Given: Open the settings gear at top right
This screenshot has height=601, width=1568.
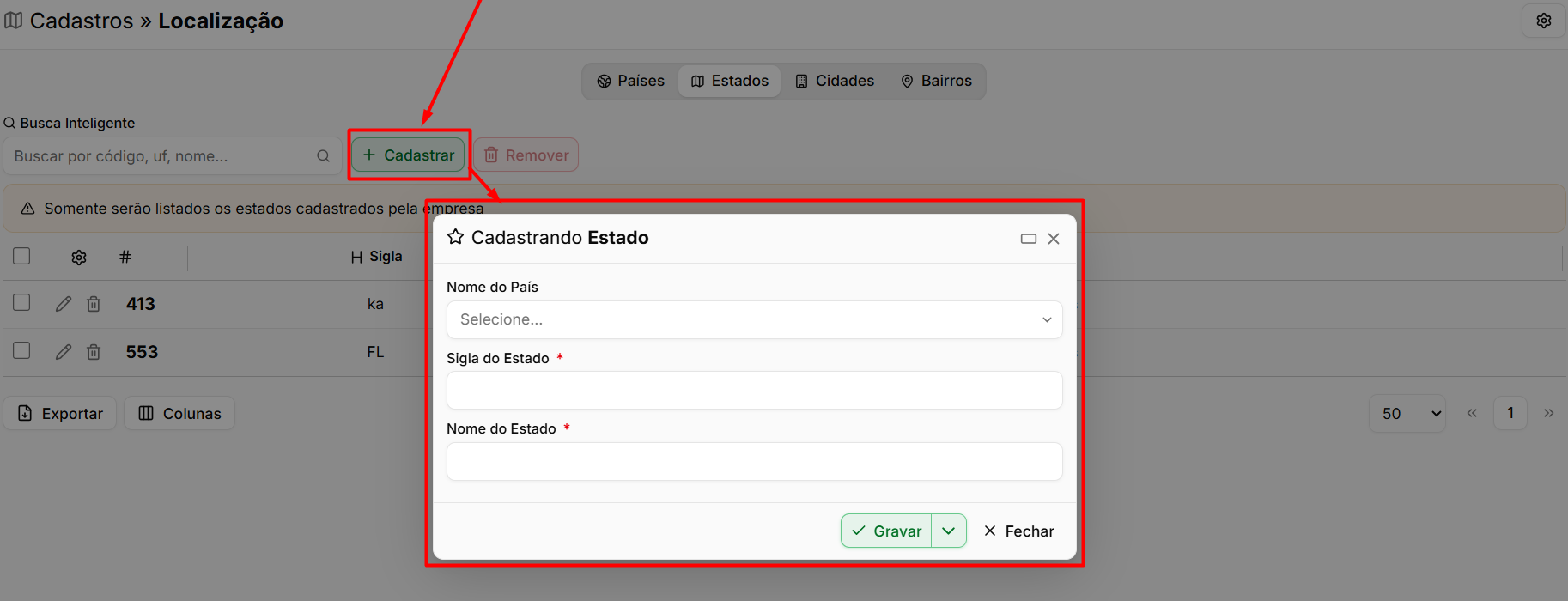Looking at the screenshot, I should coord(1544,21).
